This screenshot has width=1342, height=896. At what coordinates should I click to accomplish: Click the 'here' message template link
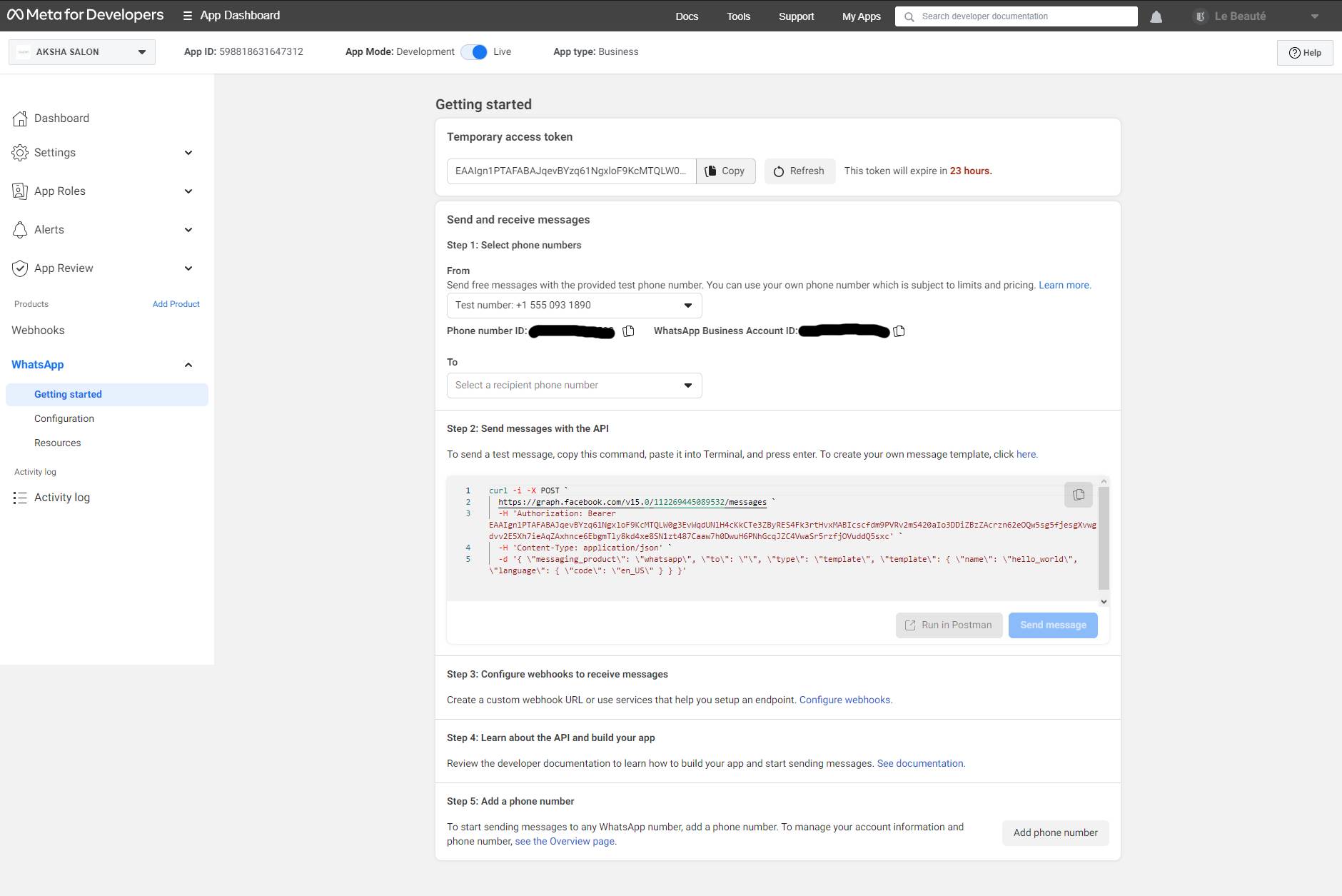pyautogui.click(x=1027, y=455)
